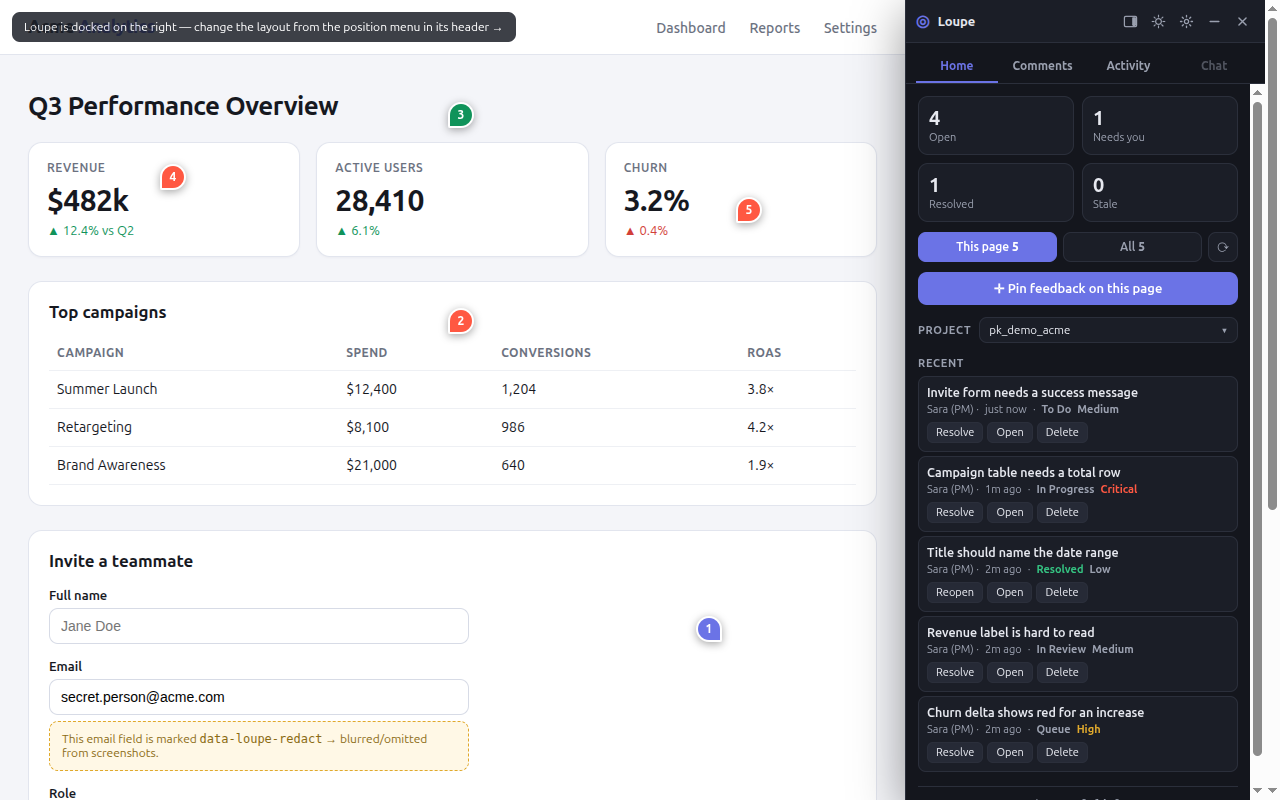
Task: Resolve 'Invite form needs a success message'
Action: 955,432
